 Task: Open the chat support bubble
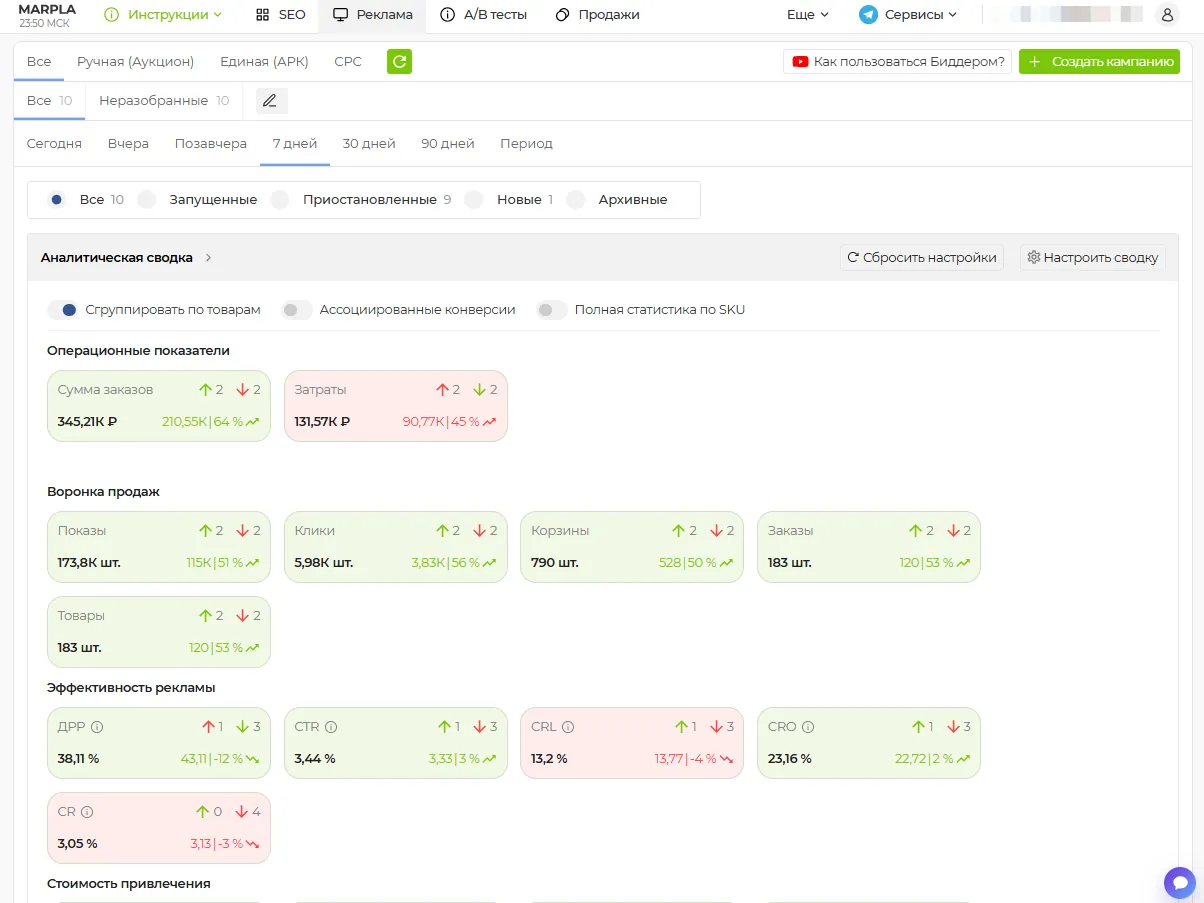1180,883
